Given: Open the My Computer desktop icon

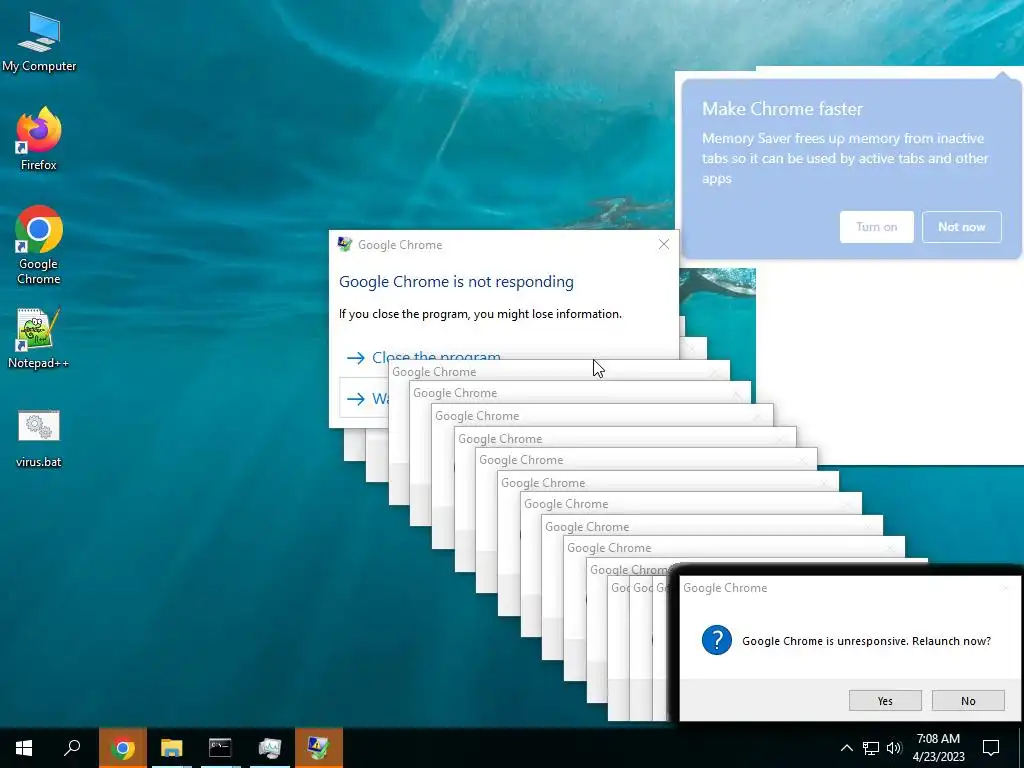Looking at the screenshot, I should (39, 41).
